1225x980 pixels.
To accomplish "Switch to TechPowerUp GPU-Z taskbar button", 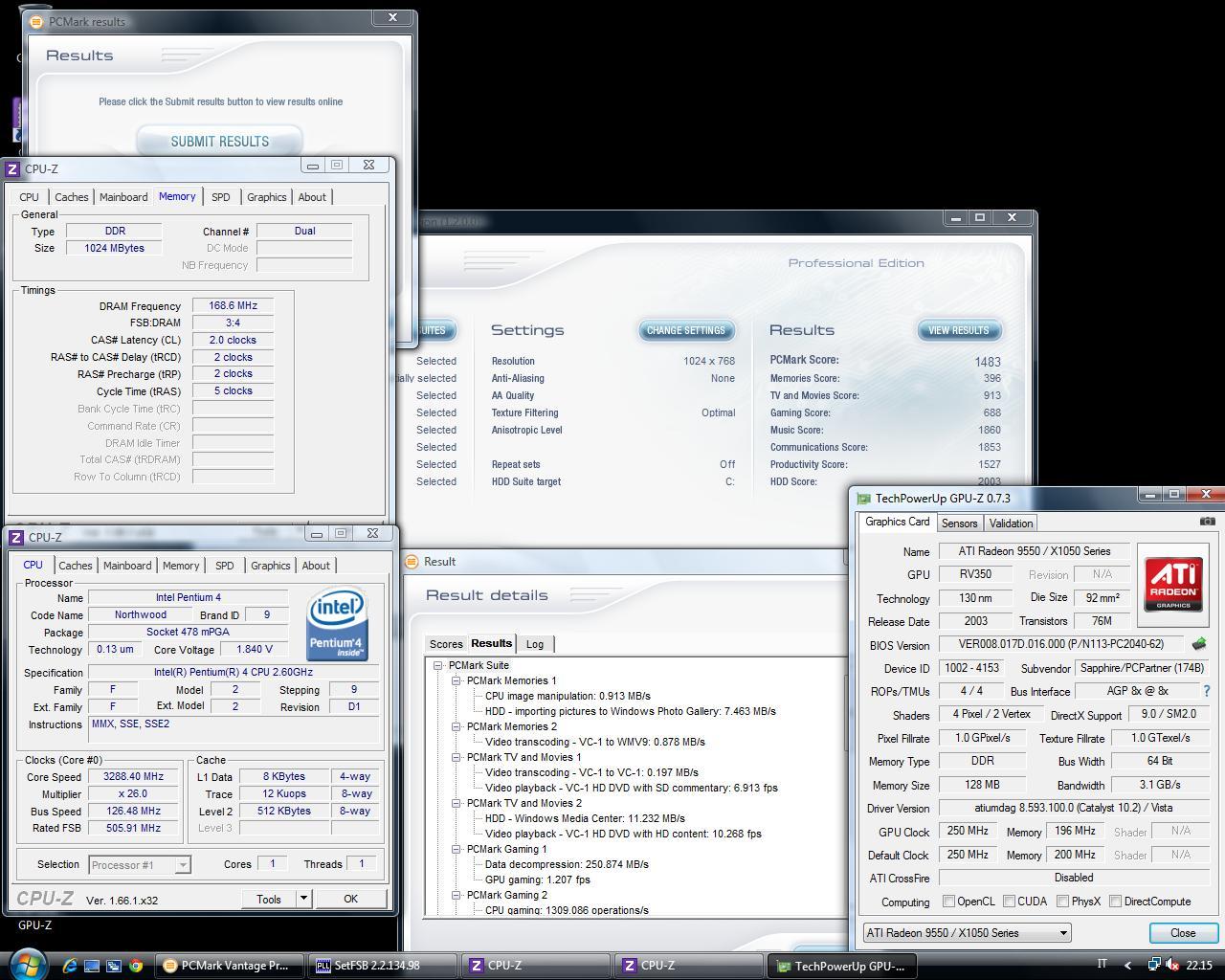I will (x=844, y=966).
